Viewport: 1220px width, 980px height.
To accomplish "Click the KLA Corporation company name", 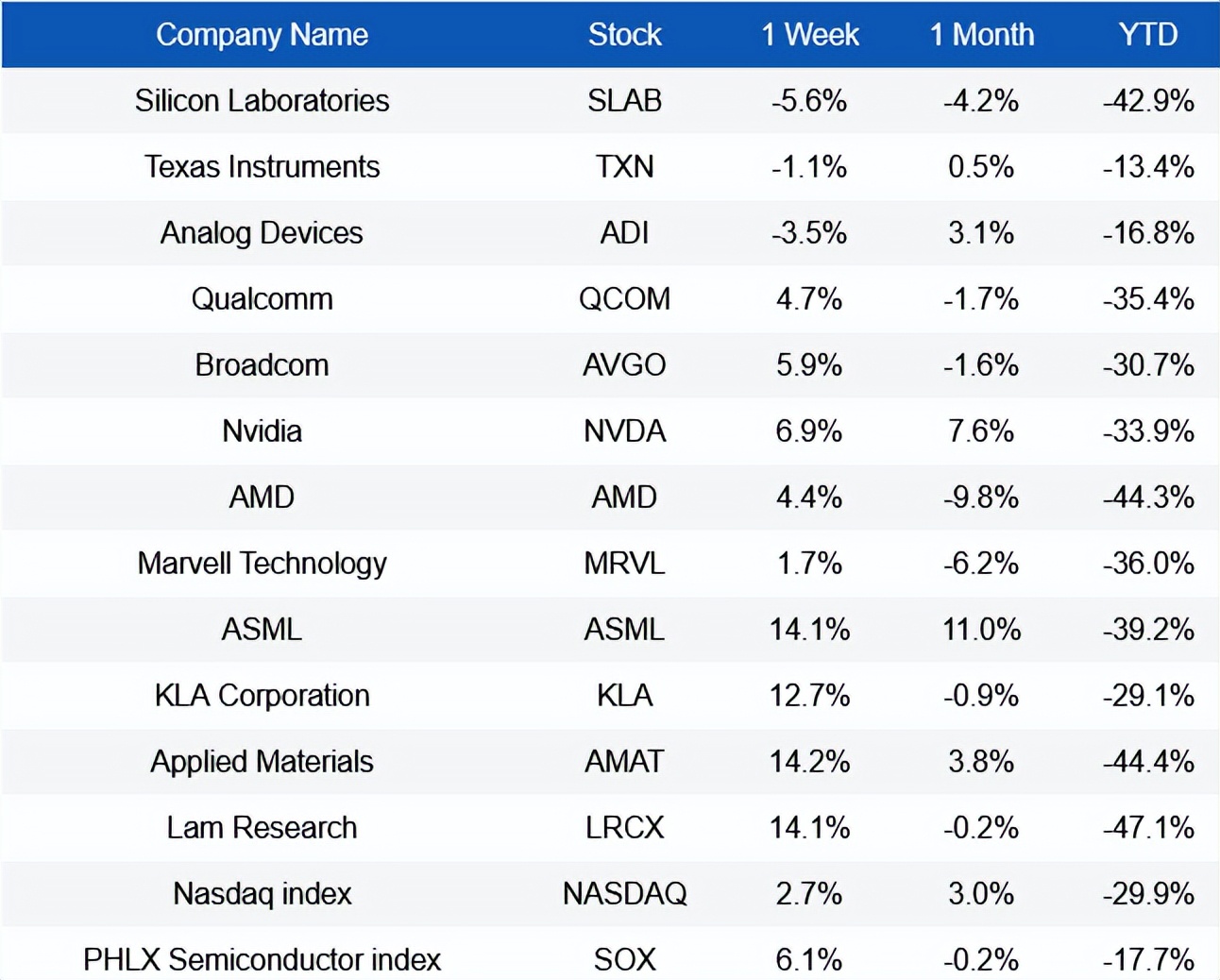I will point(262,696).
